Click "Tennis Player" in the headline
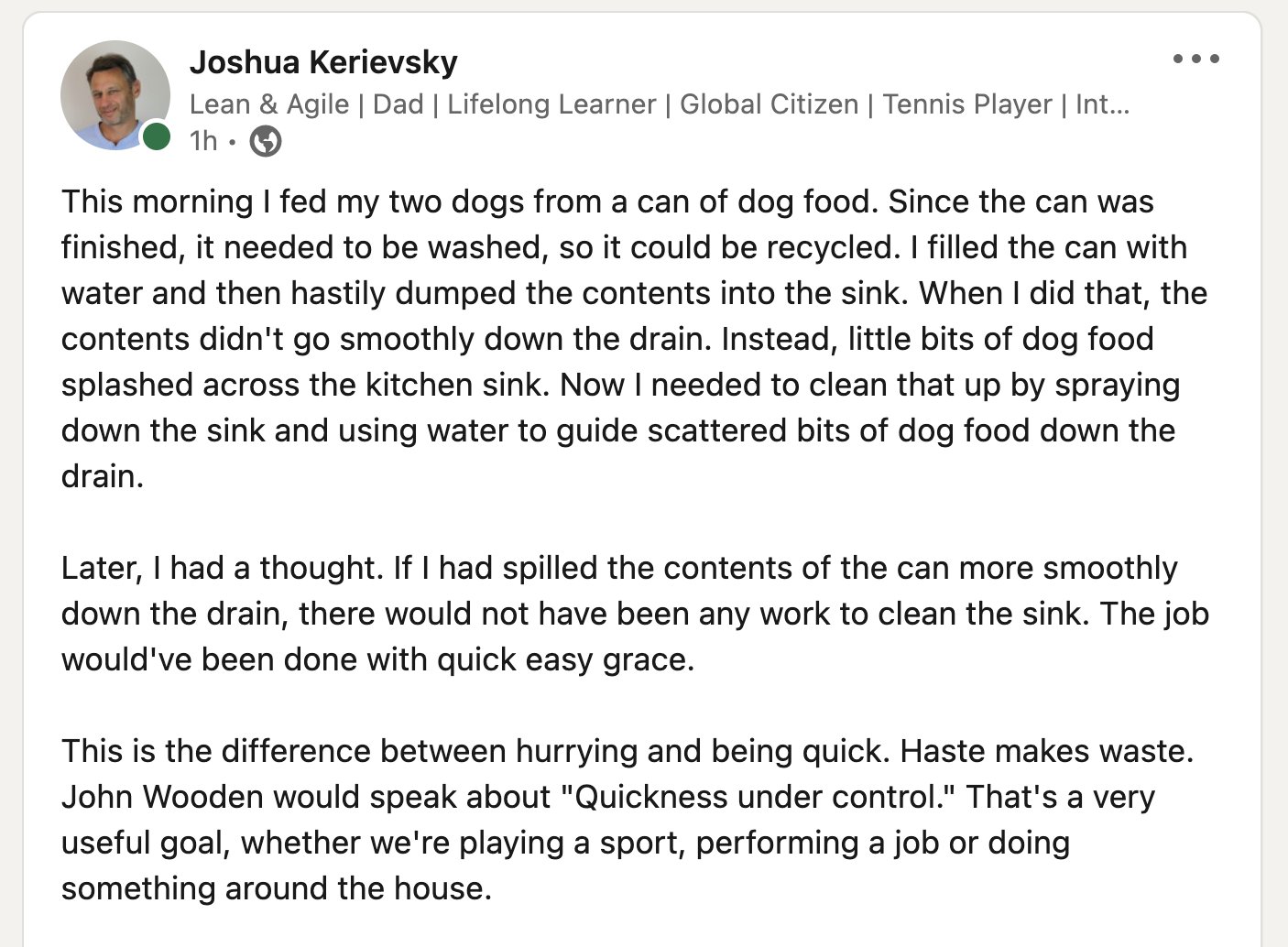This screenshot has height=947, width=1288. click(x=967, y=104)
